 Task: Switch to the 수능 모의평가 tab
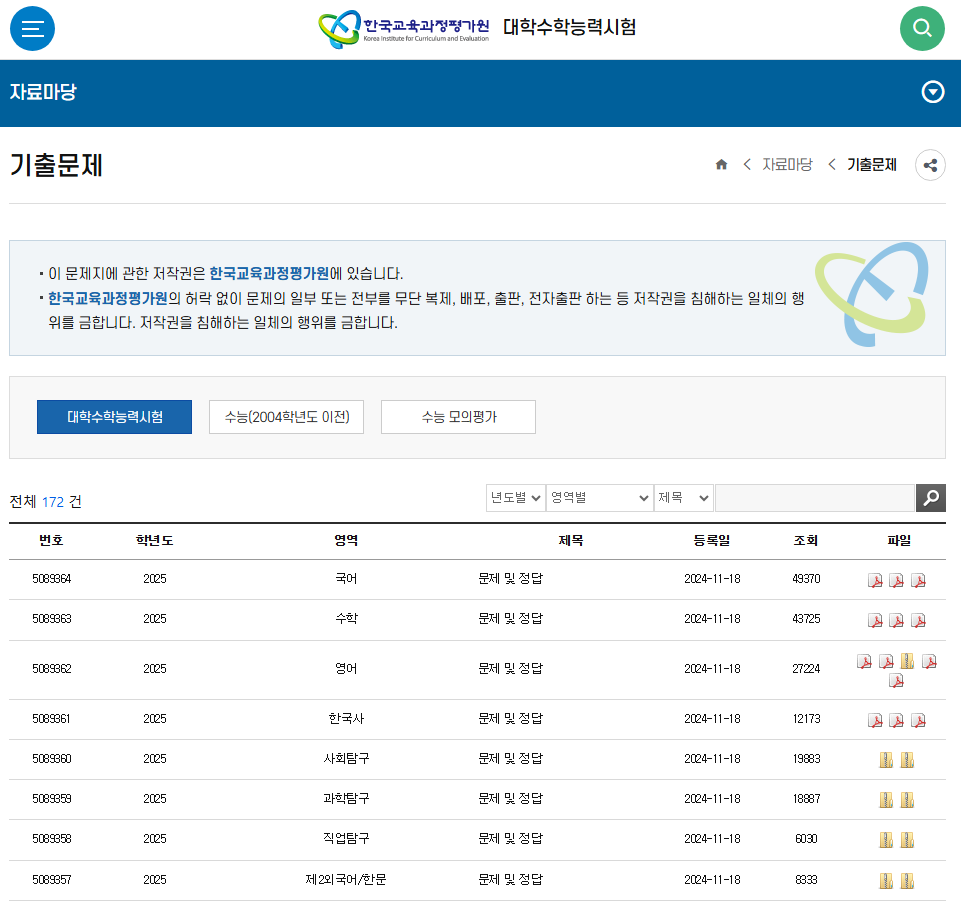click(x=457, y=417)
